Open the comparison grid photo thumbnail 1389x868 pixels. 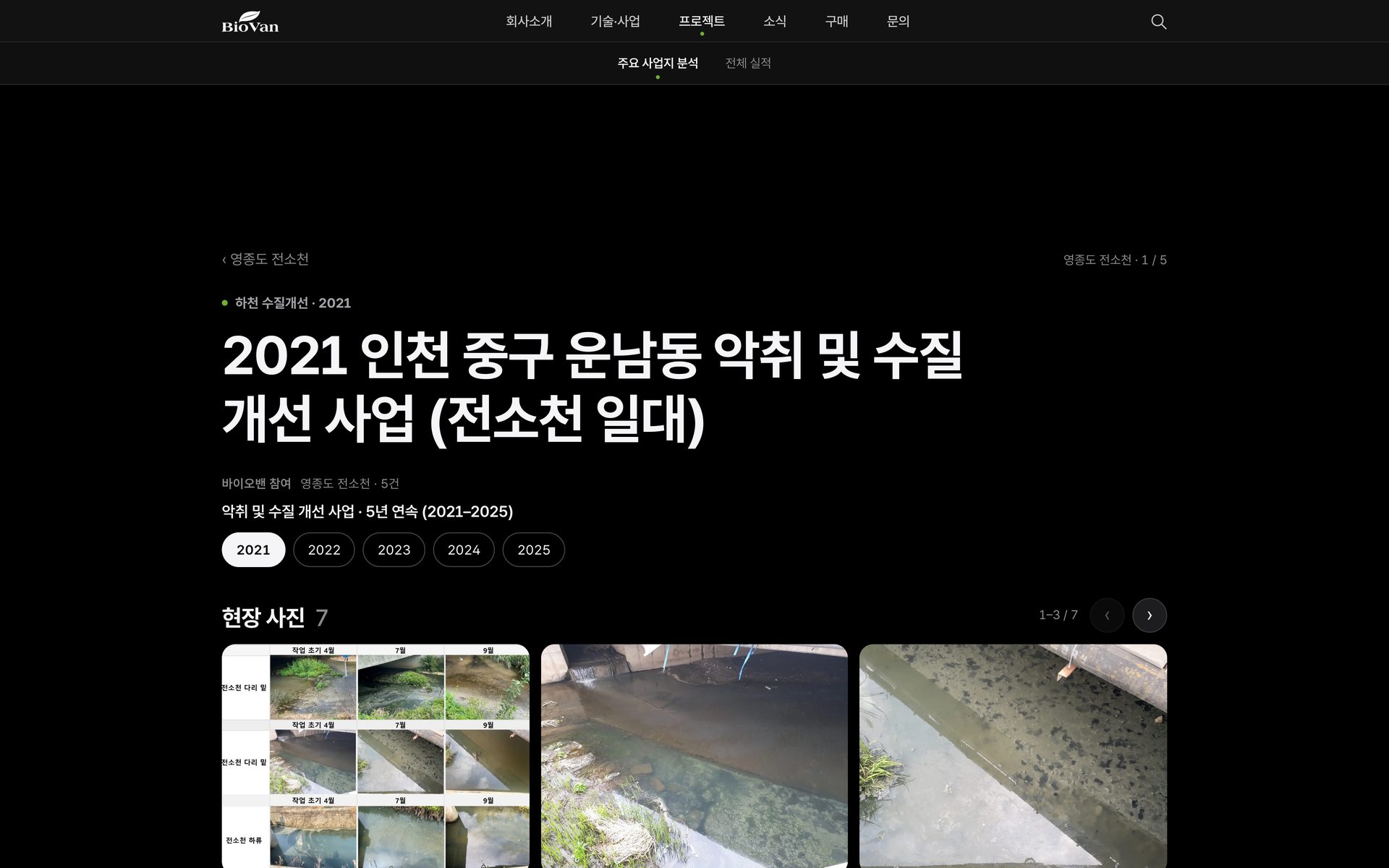pyautogui.click(x=375, y=756)
